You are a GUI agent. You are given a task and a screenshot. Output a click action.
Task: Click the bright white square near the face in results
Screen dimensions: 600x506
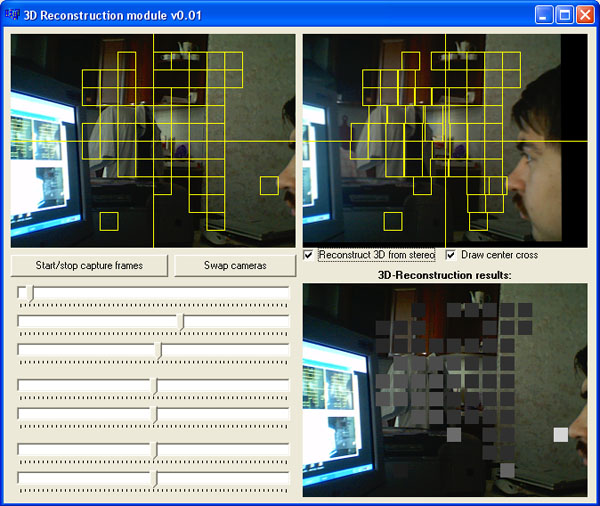(560, 434)
